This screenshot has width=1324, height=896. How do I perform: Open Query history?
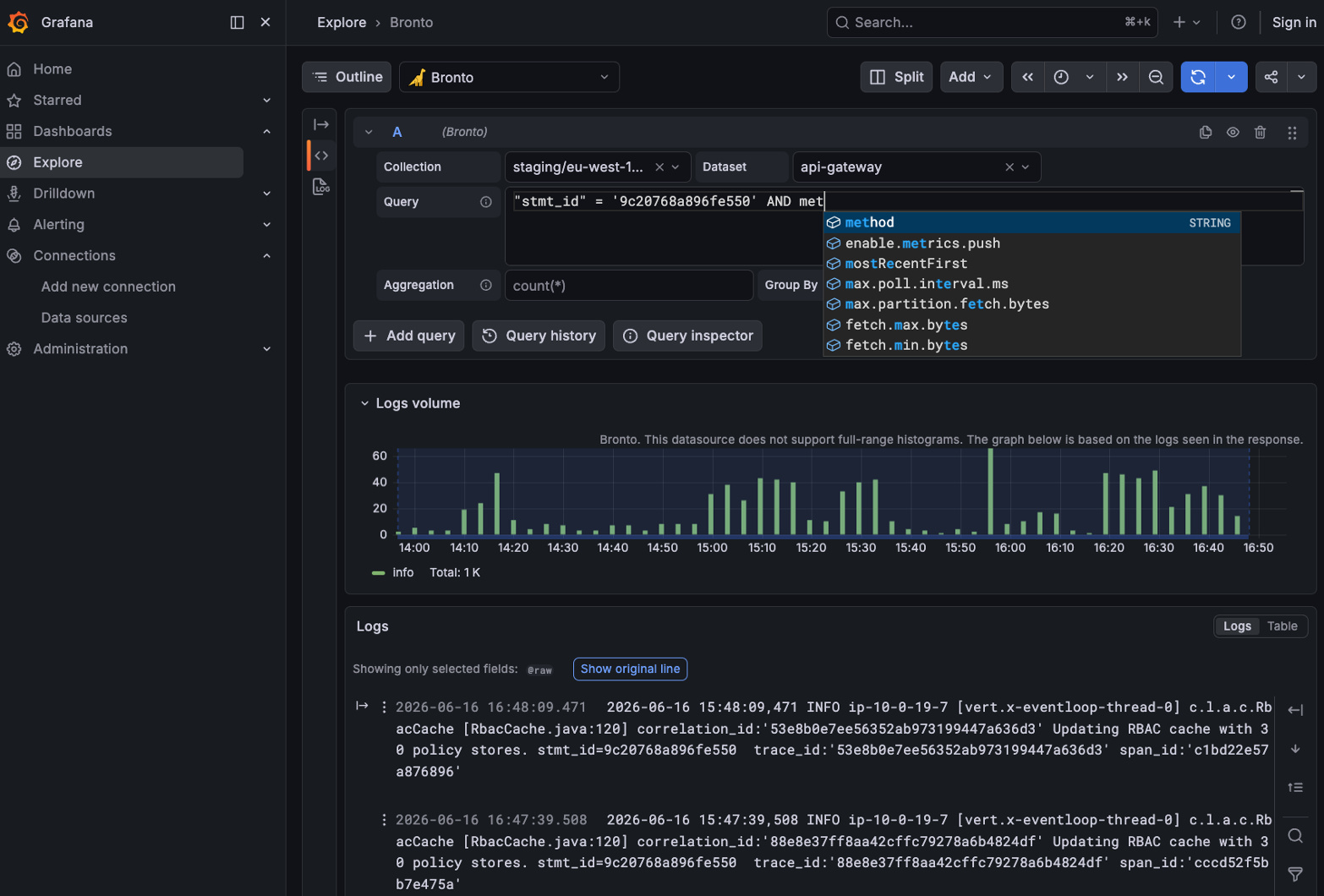pyautogui.click(x=539, y=336)
